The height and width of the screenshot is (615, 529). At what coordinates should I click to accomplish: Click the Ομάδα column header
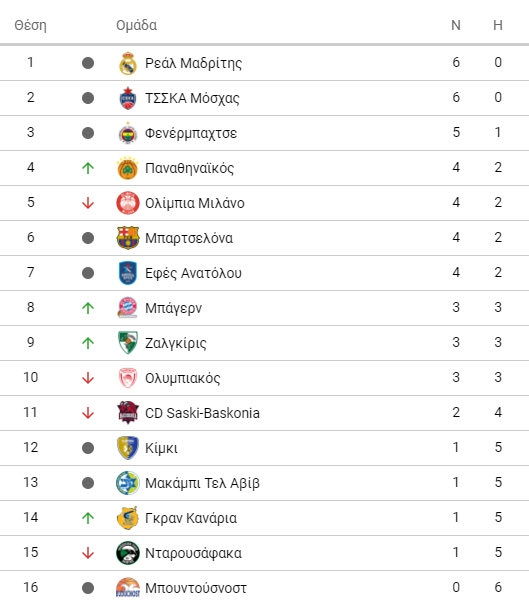point(136,25)
